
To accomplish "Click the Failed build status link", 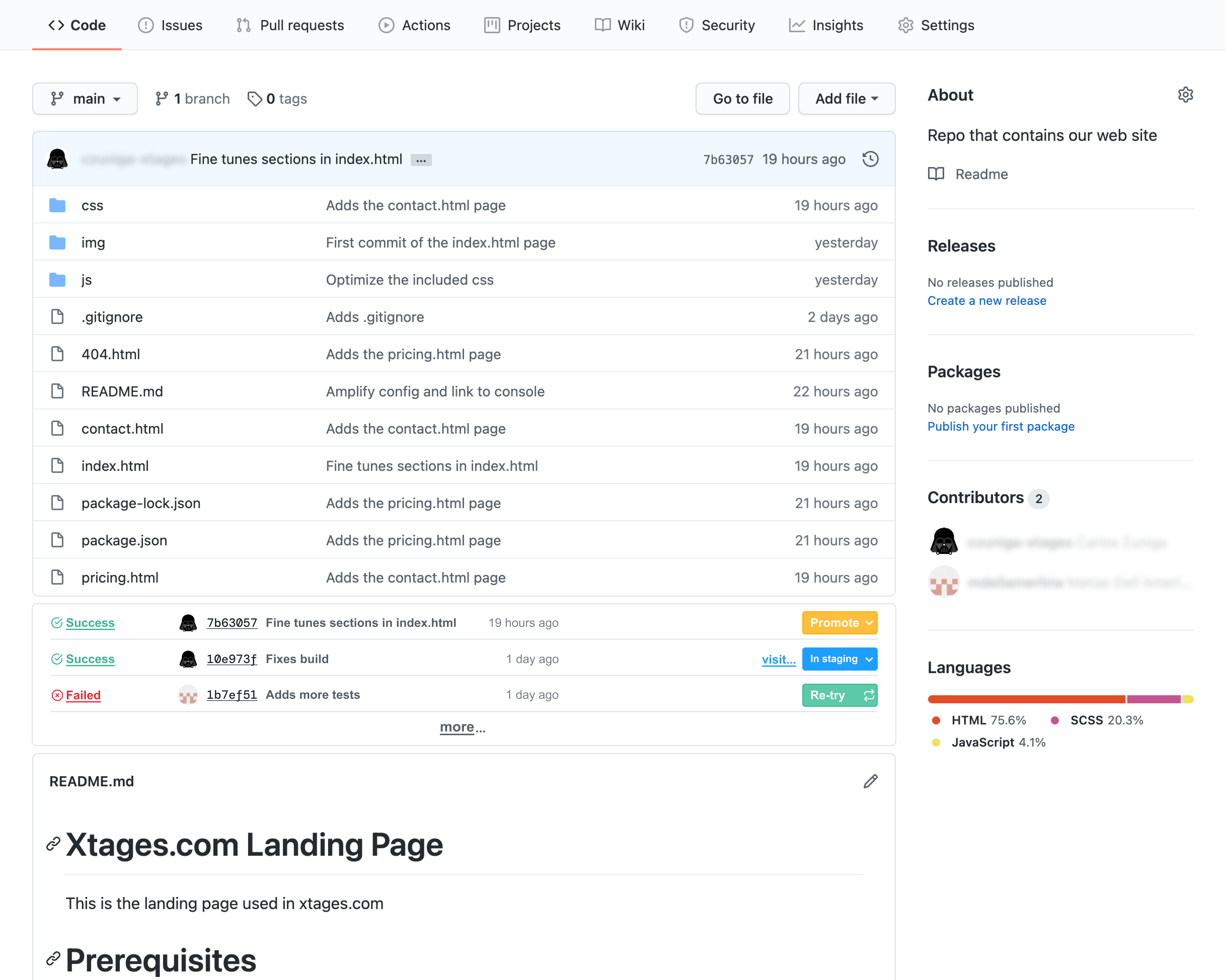I will click(83, 695).
